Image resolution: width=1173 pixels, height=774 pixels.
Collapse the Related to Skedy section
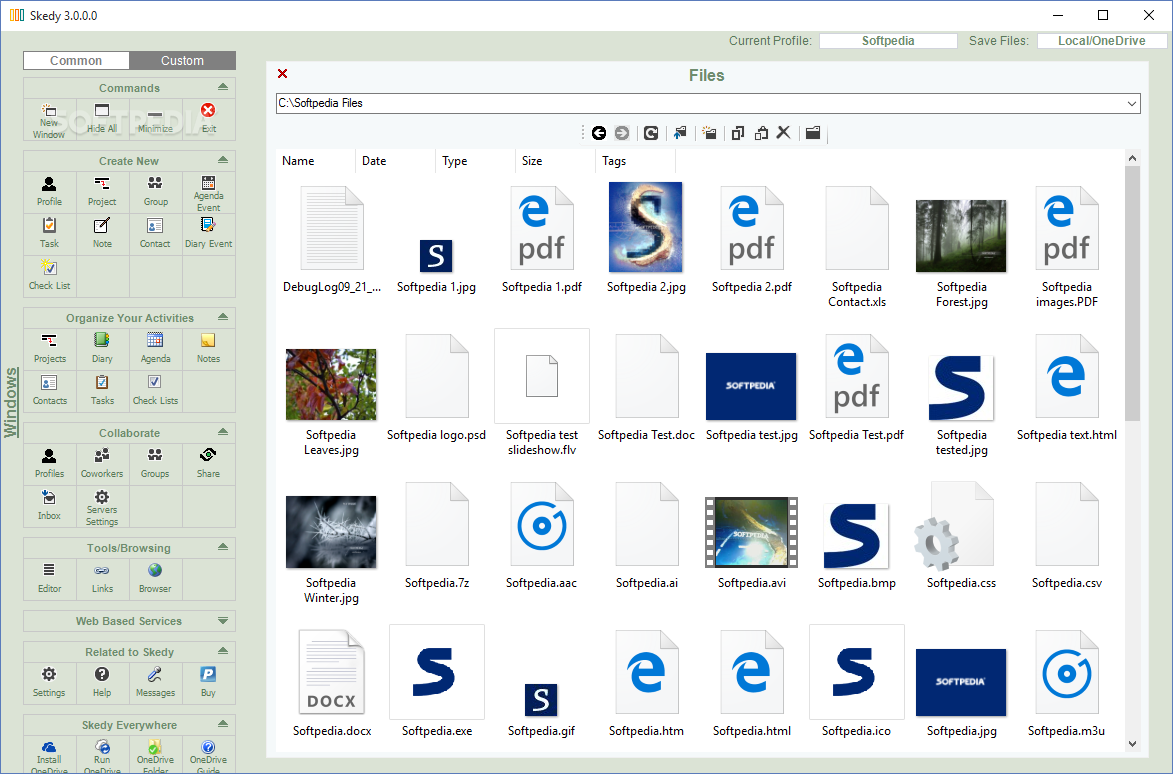(x=223, y=651)
